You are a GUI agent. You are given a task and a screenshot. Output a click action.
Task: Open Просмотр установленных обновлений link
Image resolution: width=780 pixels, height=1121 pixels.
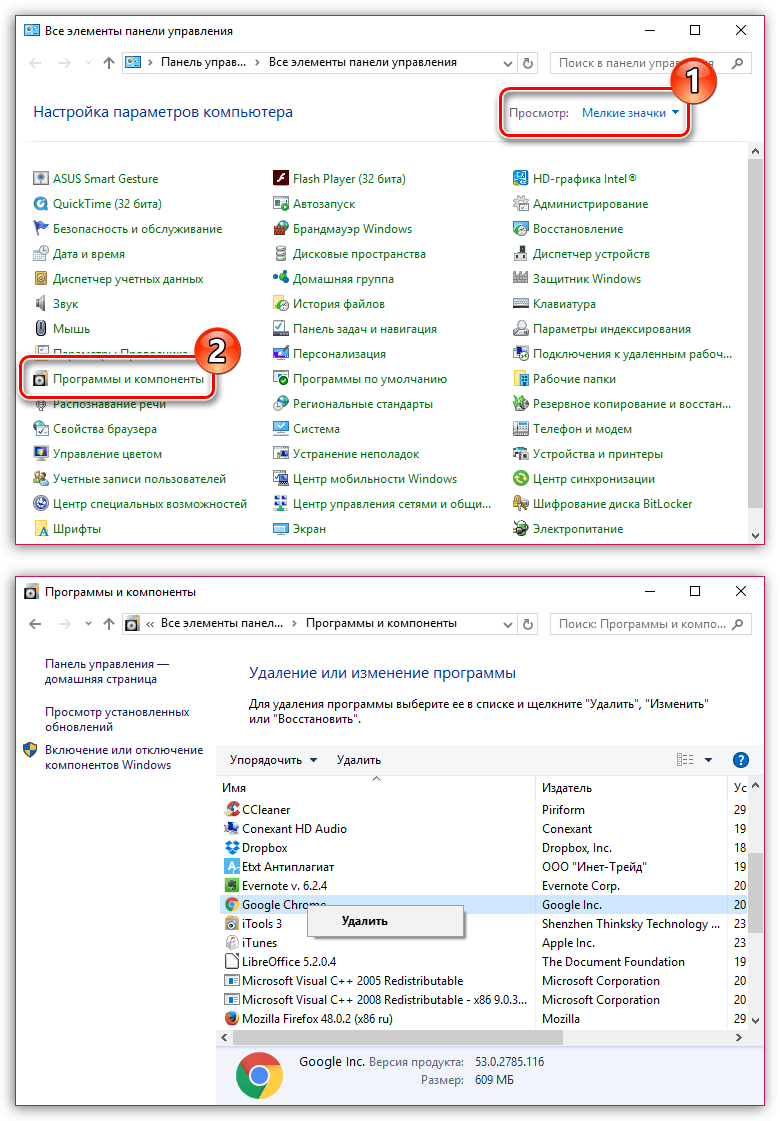coord(117,719)
